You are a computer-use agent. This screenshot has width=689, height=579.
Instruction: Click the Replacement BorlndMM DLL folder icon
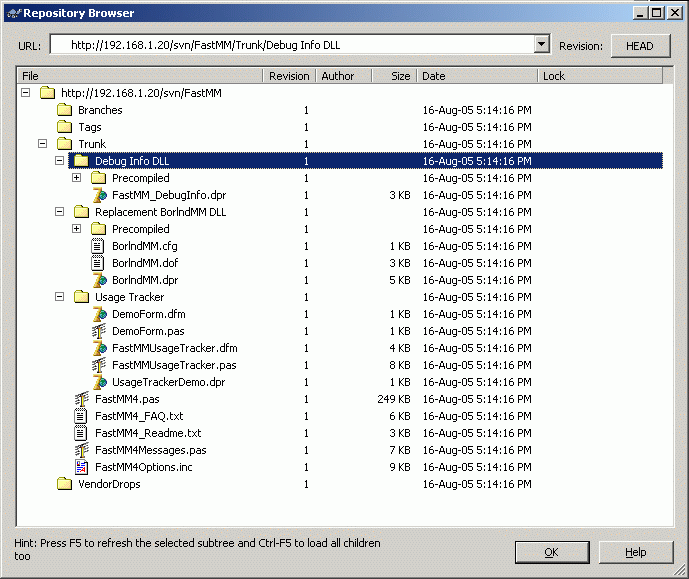(x=81, y=212)
